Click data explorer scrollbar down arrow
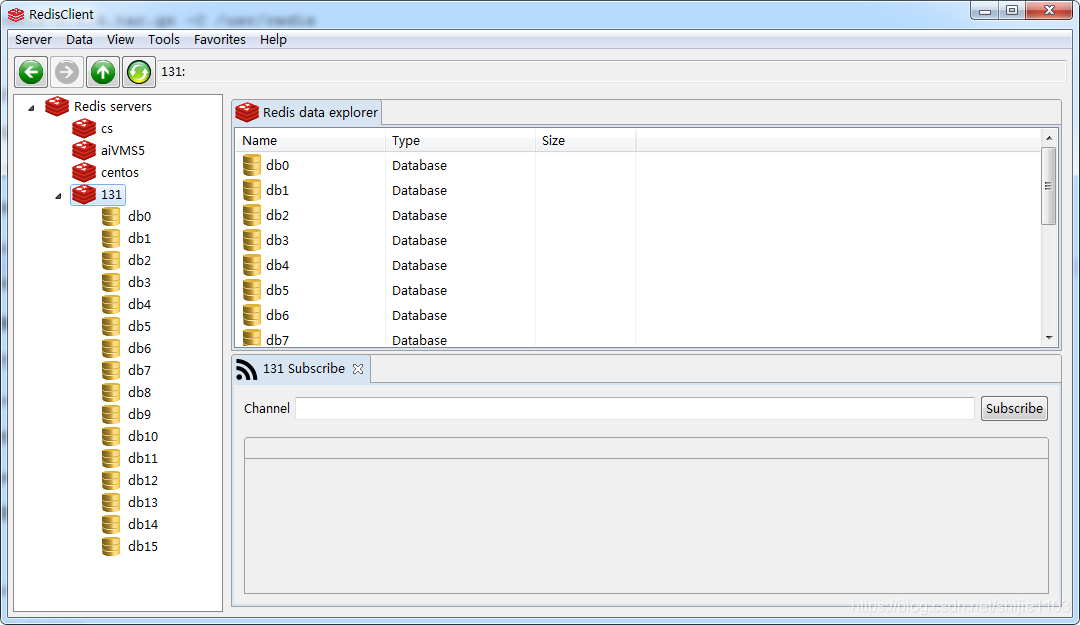This screenshot has height=625, width=1080. [1049, 338]
